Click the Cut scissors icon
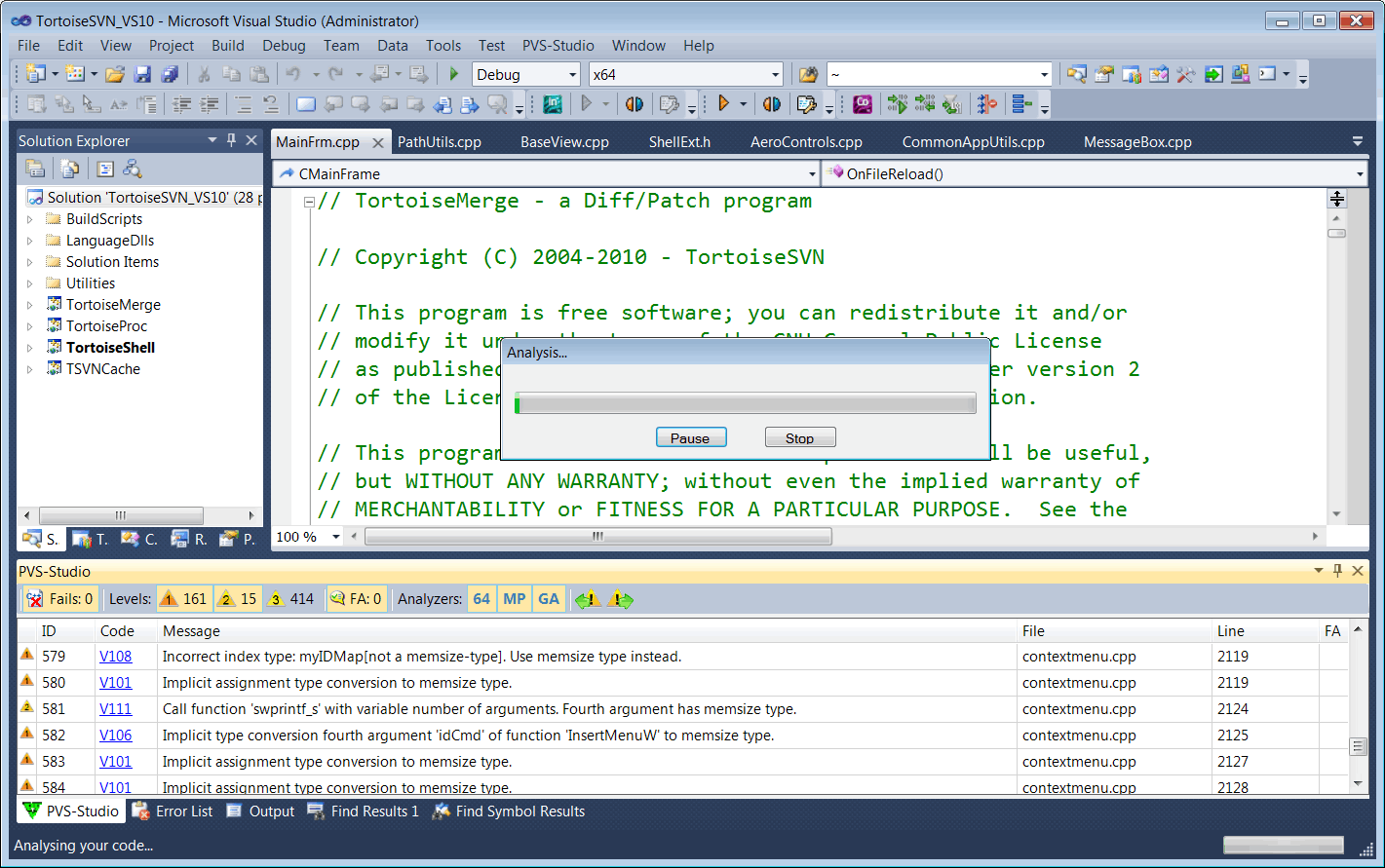Image resolution: width=1385 pixels, height=868 pixels. [204, 74]
